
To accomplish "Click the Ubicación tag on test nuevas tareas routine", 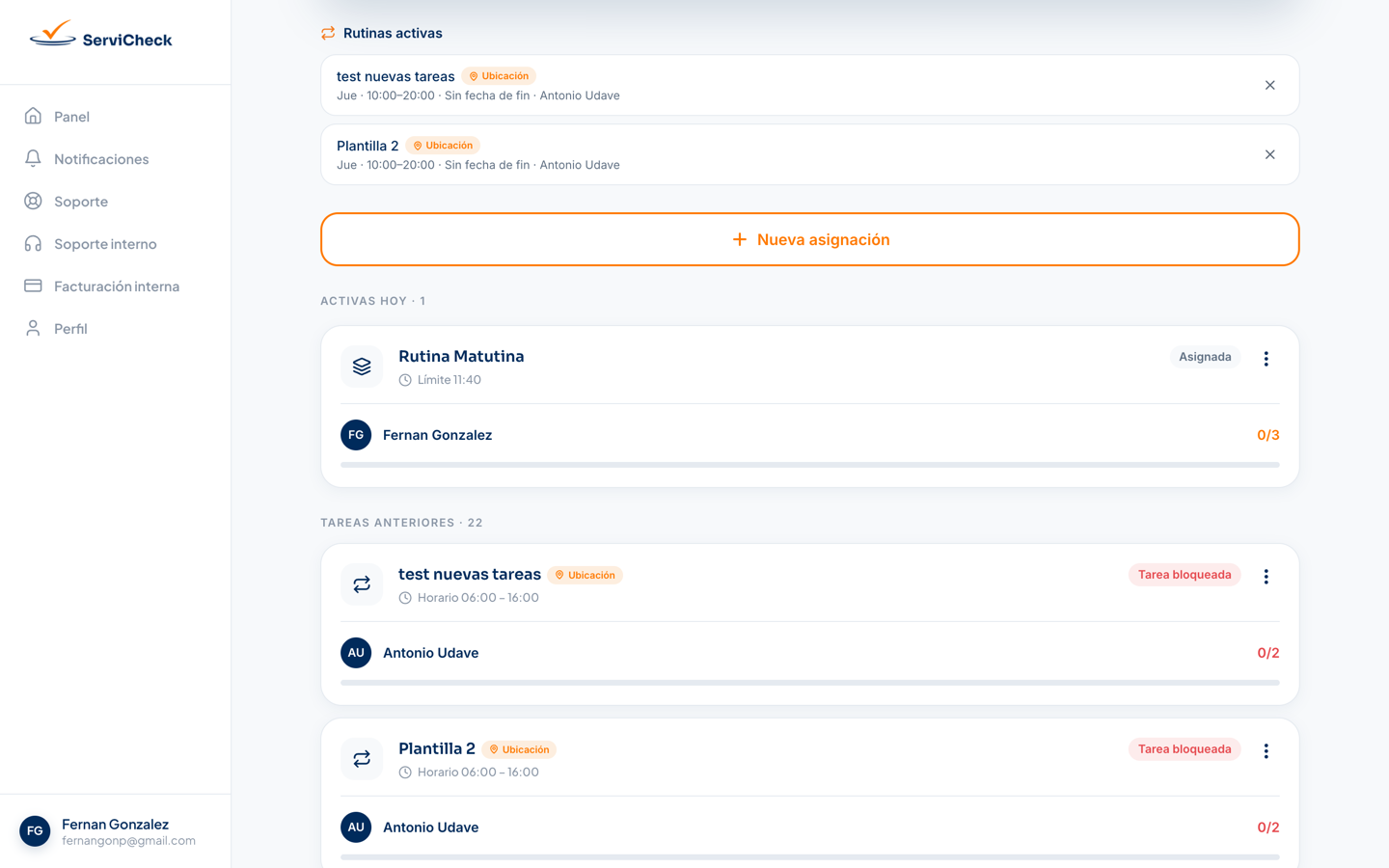I will point(499,76).
